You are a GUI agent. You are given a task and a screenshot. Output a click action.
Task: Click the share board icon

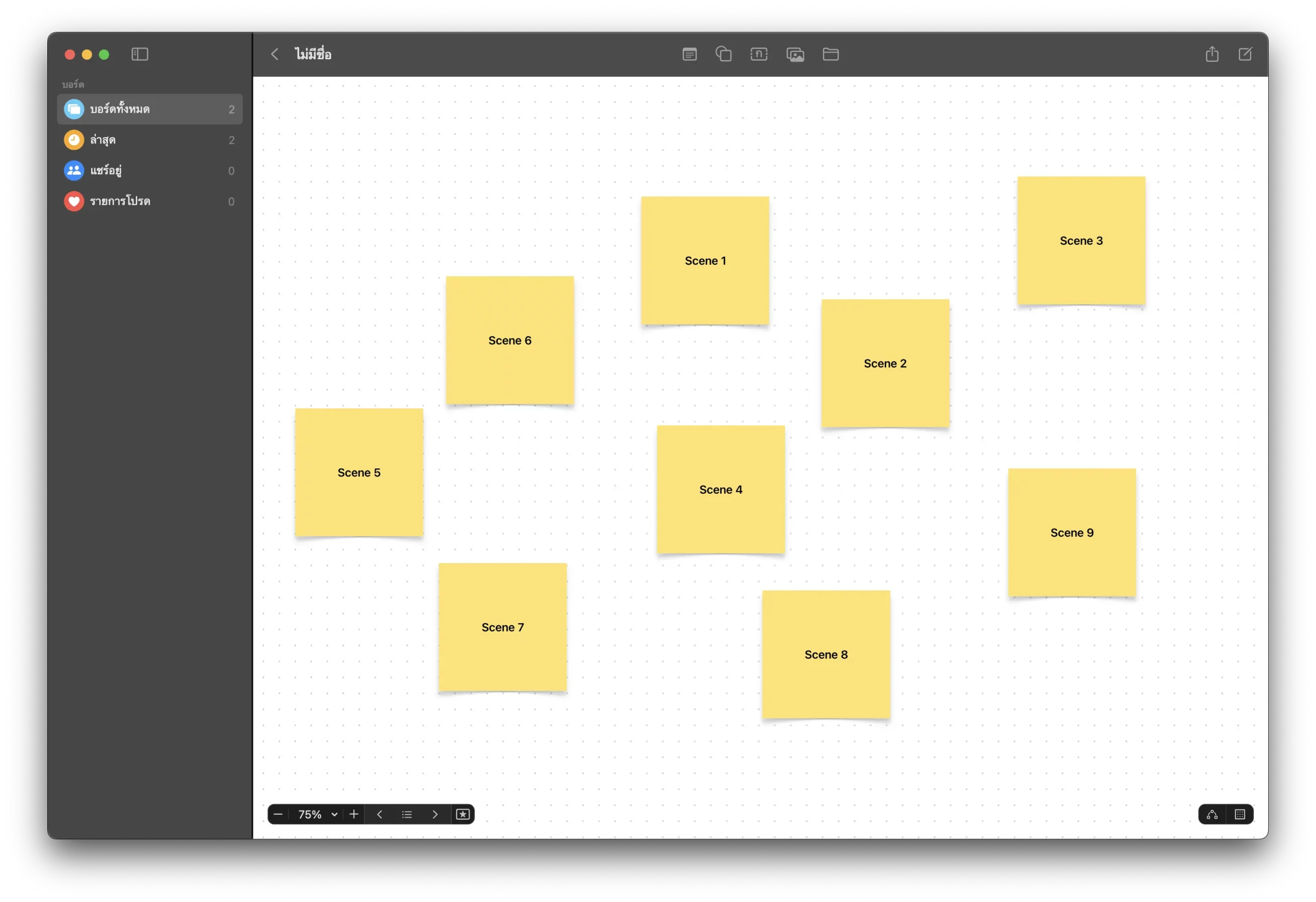1212,55
